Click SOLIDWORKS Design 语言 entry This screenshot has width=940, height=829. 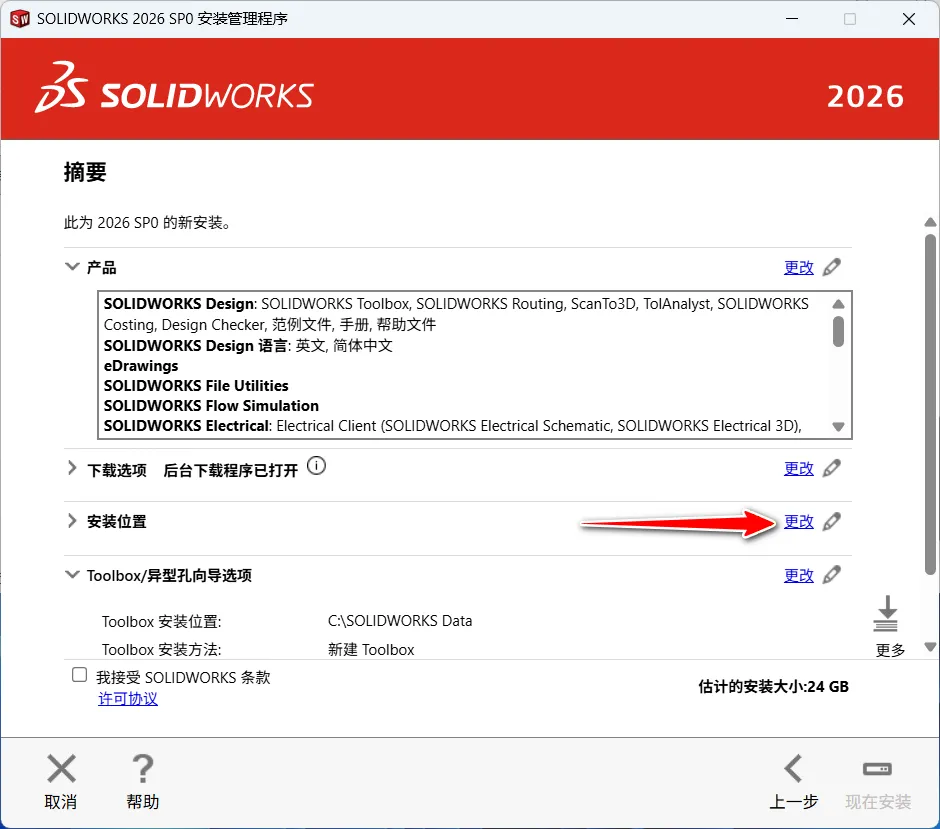pyautogui.click(x=248, y=346)
